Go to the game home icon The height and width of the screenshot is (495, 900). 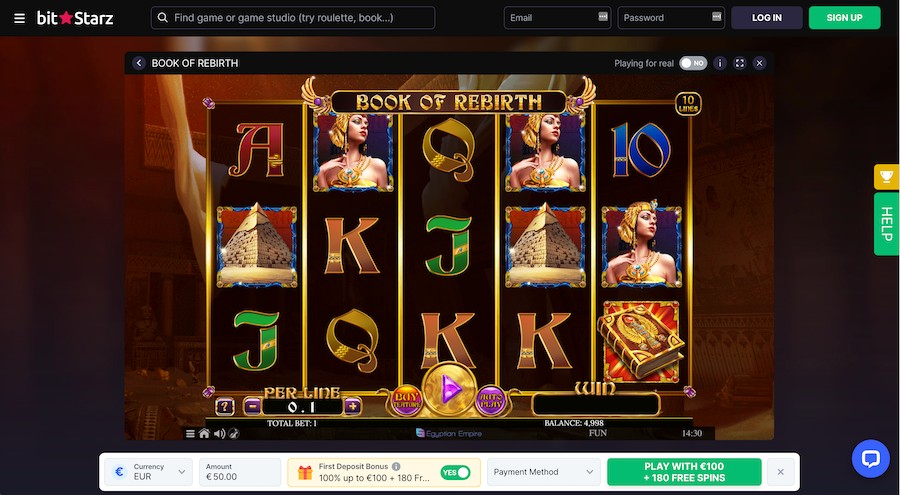(x=204, y=434)
